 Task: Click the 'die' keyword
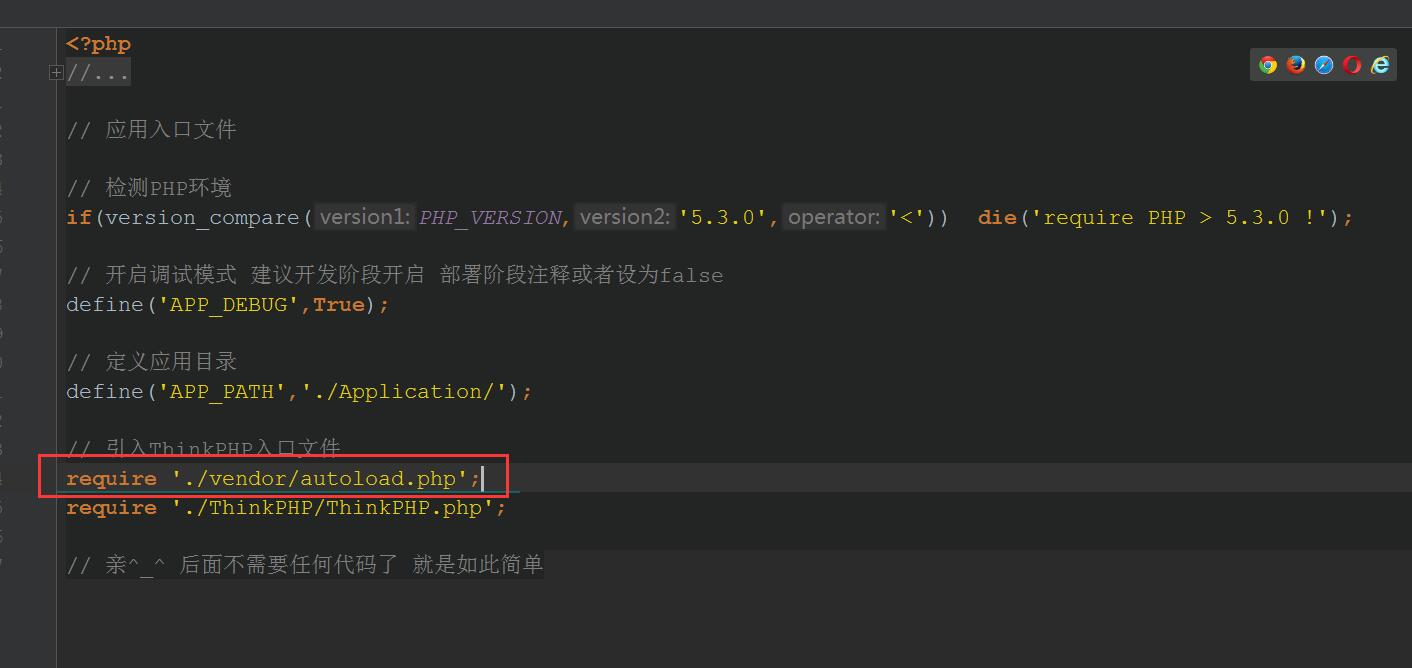(997, 217)
